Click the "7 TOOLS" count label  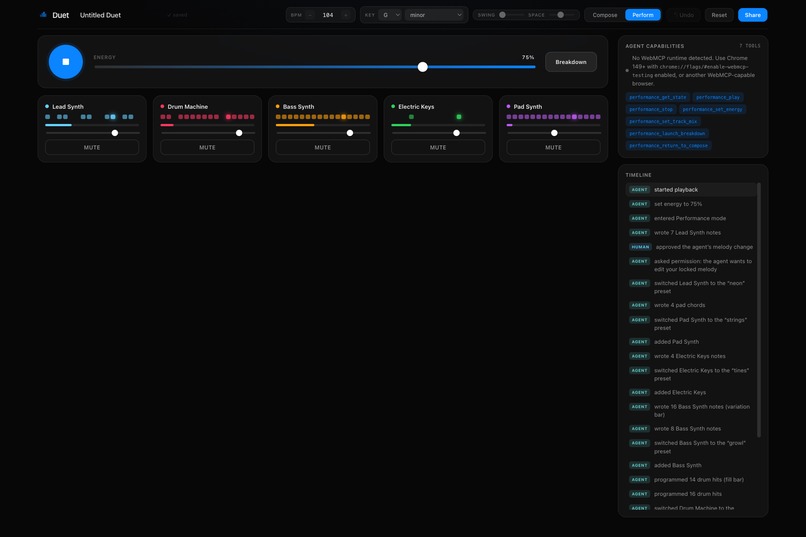tap(749, 46)
